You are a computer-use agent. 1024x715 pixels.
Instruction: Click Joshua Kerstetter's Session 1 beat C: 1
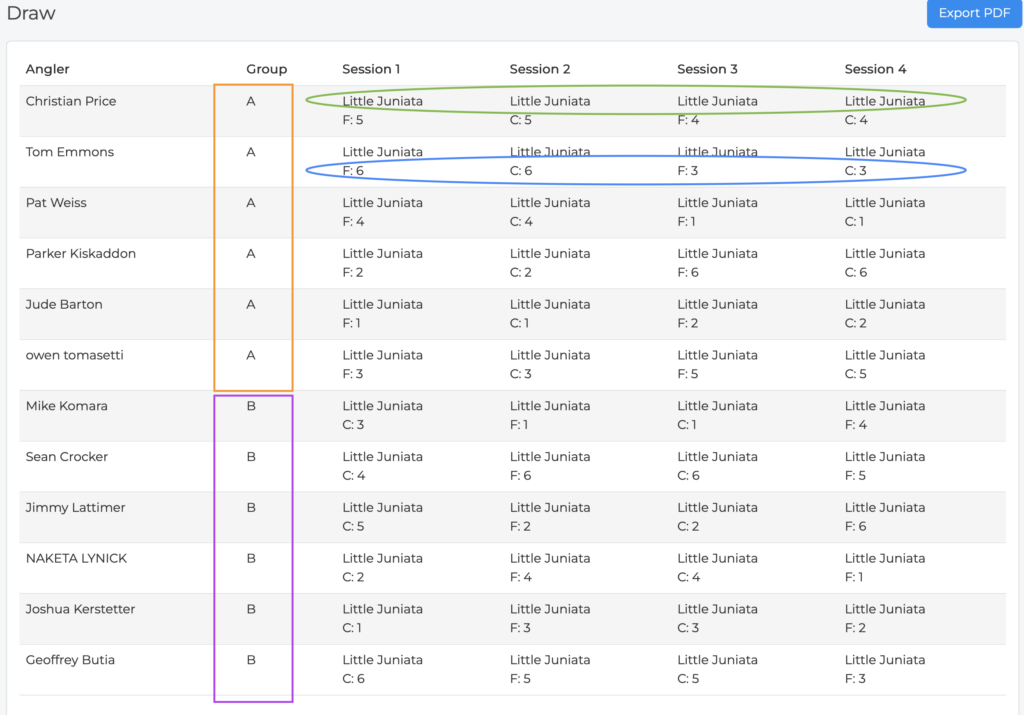pyautogui.click(x=352, y=628)
